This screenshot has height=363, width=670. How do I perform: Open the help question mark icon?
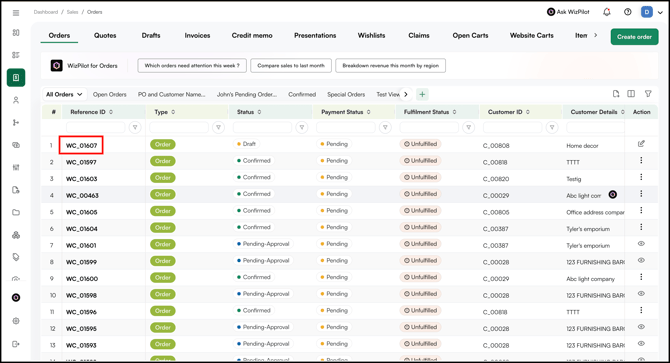pos(627,12)
